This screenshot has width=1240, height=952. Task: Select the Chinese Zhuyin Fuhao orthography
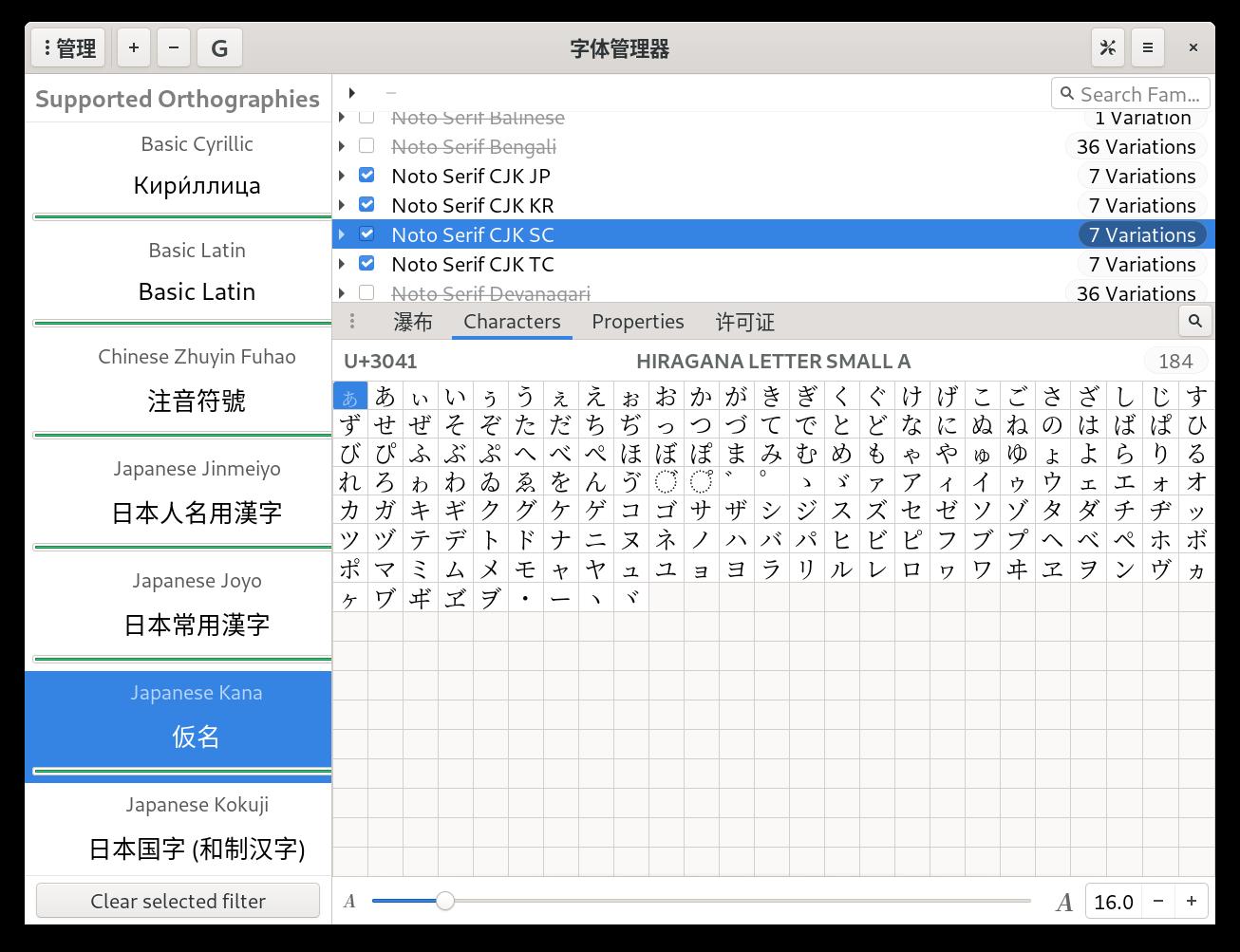pos(178,390)
